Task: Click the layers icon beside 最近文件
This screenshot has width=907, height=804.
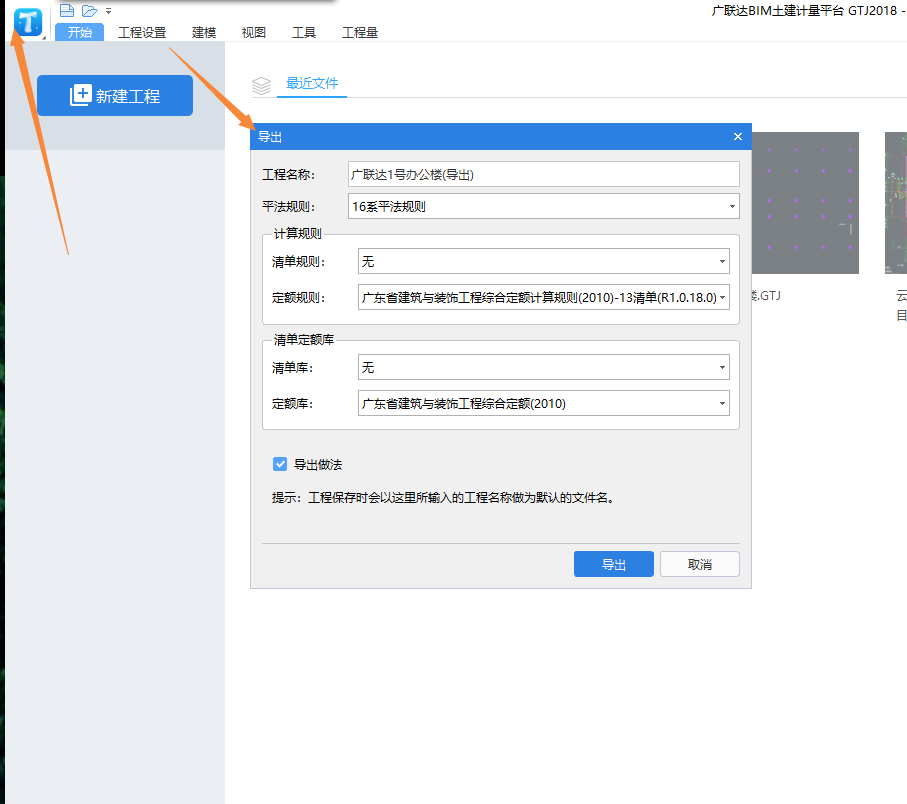Action: (x=261, y=86)
